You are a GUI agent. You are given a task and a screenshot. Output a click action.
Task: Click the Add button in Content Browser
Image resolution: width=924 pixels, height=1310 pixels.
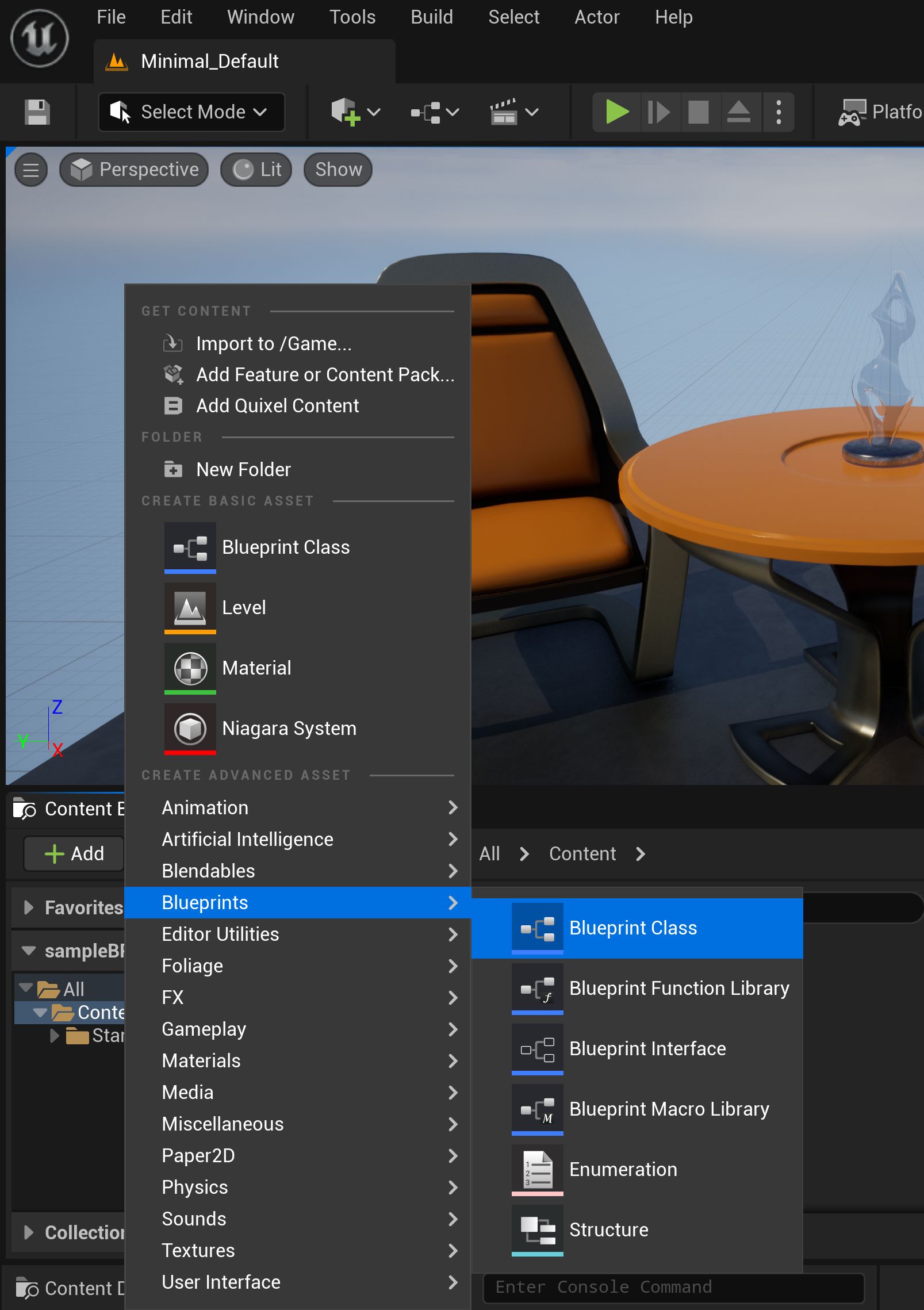74,854
